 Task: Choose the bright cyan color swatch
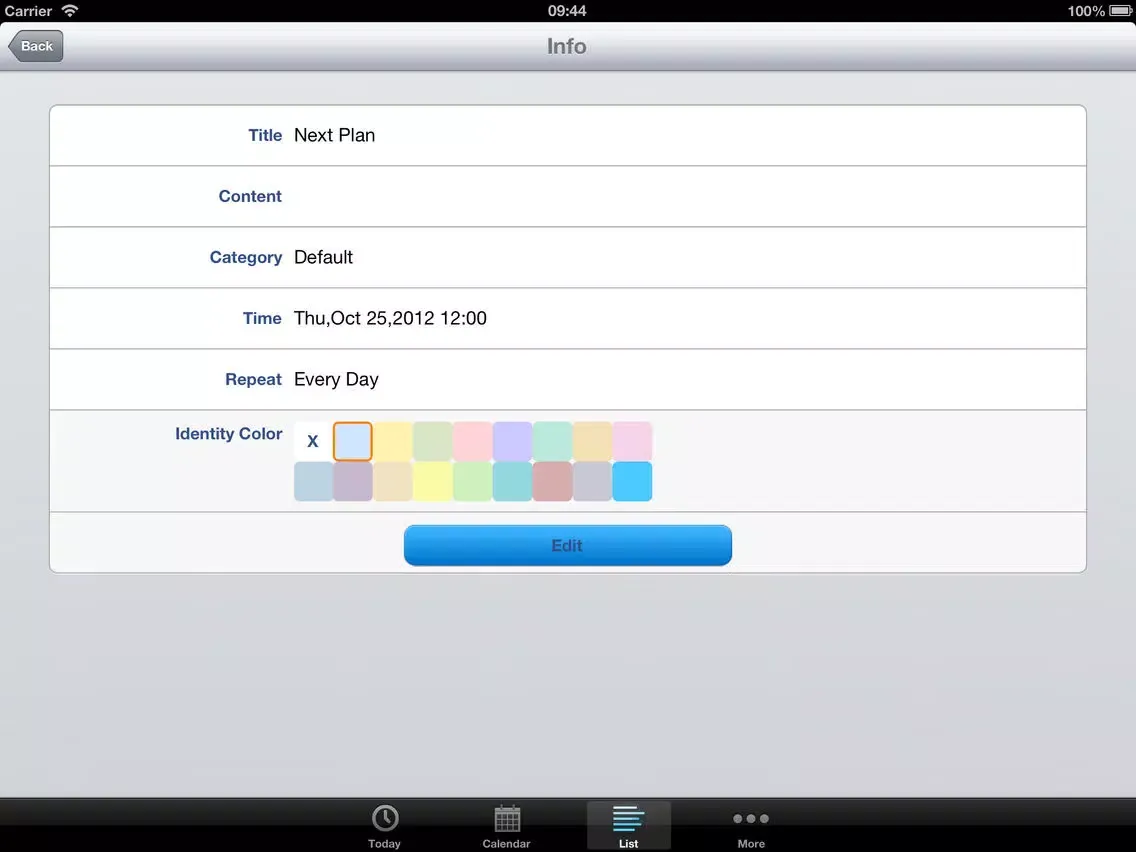tap(632, 481)
